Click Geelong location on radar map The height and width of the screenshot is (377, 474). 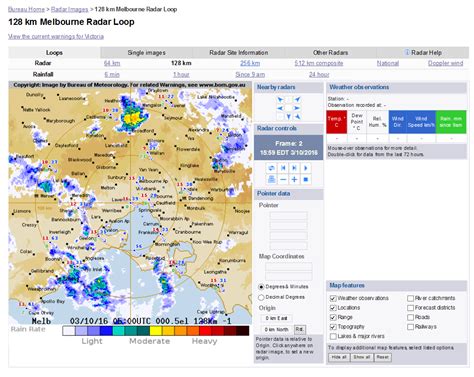coord(87,238)
